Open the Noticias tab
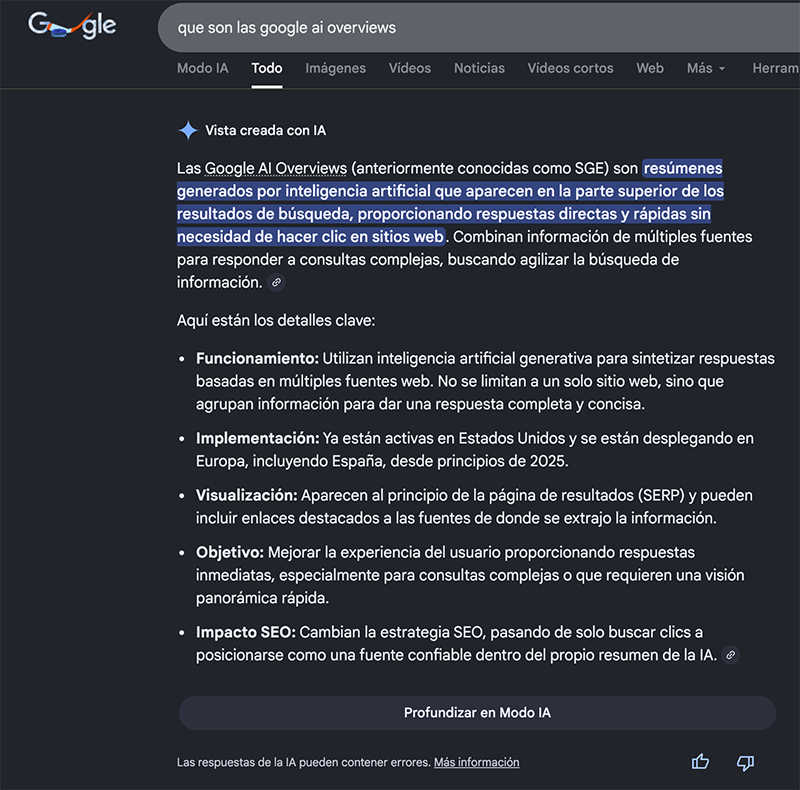 [479, 68]
